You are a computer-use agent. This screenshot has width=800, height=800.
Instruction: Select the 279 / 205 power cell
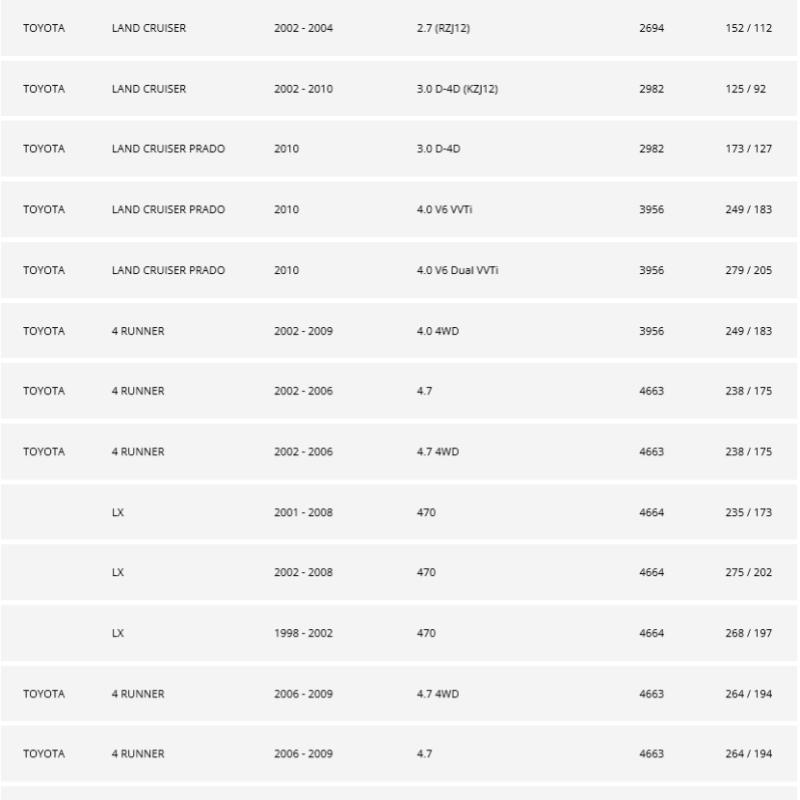point(748,270)
